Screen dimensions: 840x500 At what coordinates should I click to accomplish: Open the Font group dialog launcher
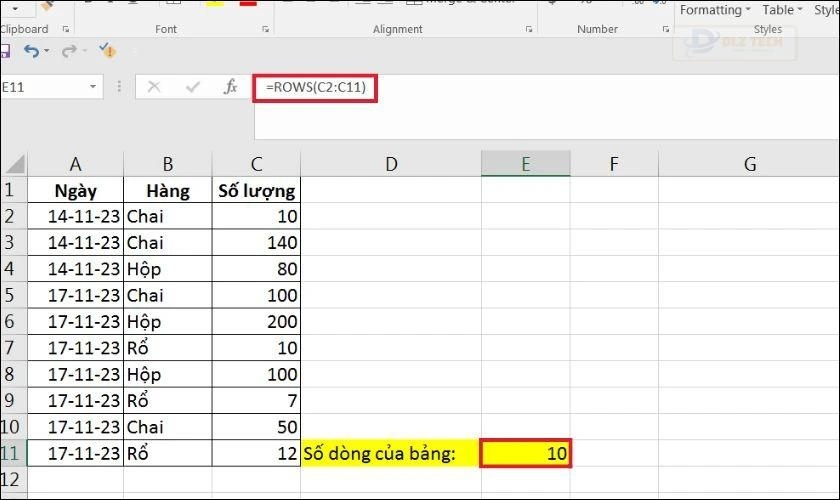tap(265, 29)
